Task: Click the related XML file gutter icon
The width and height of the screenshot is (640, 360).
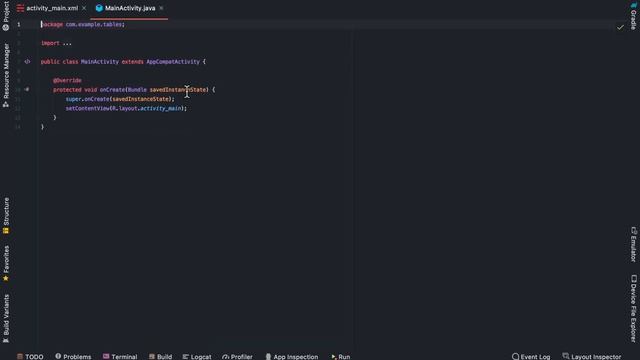Action: (x=27, y=62)
